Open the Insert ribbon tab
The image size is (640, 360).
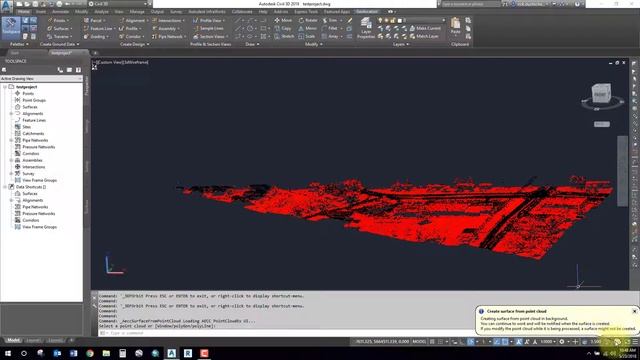[41, 12]
